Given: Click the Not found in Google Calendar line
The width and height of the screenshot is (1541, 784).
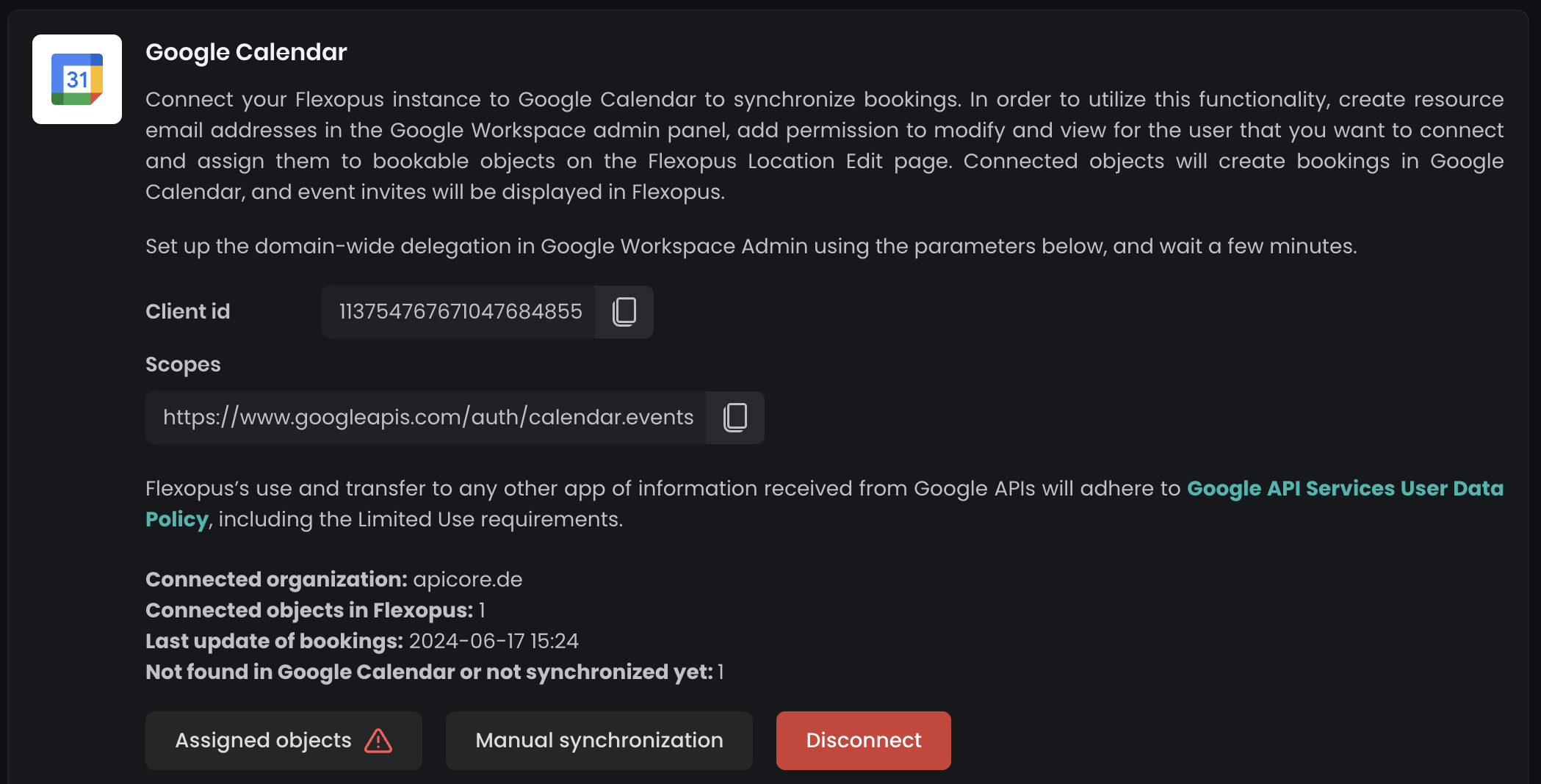Looking at the screenshot, I should (434, 672).
